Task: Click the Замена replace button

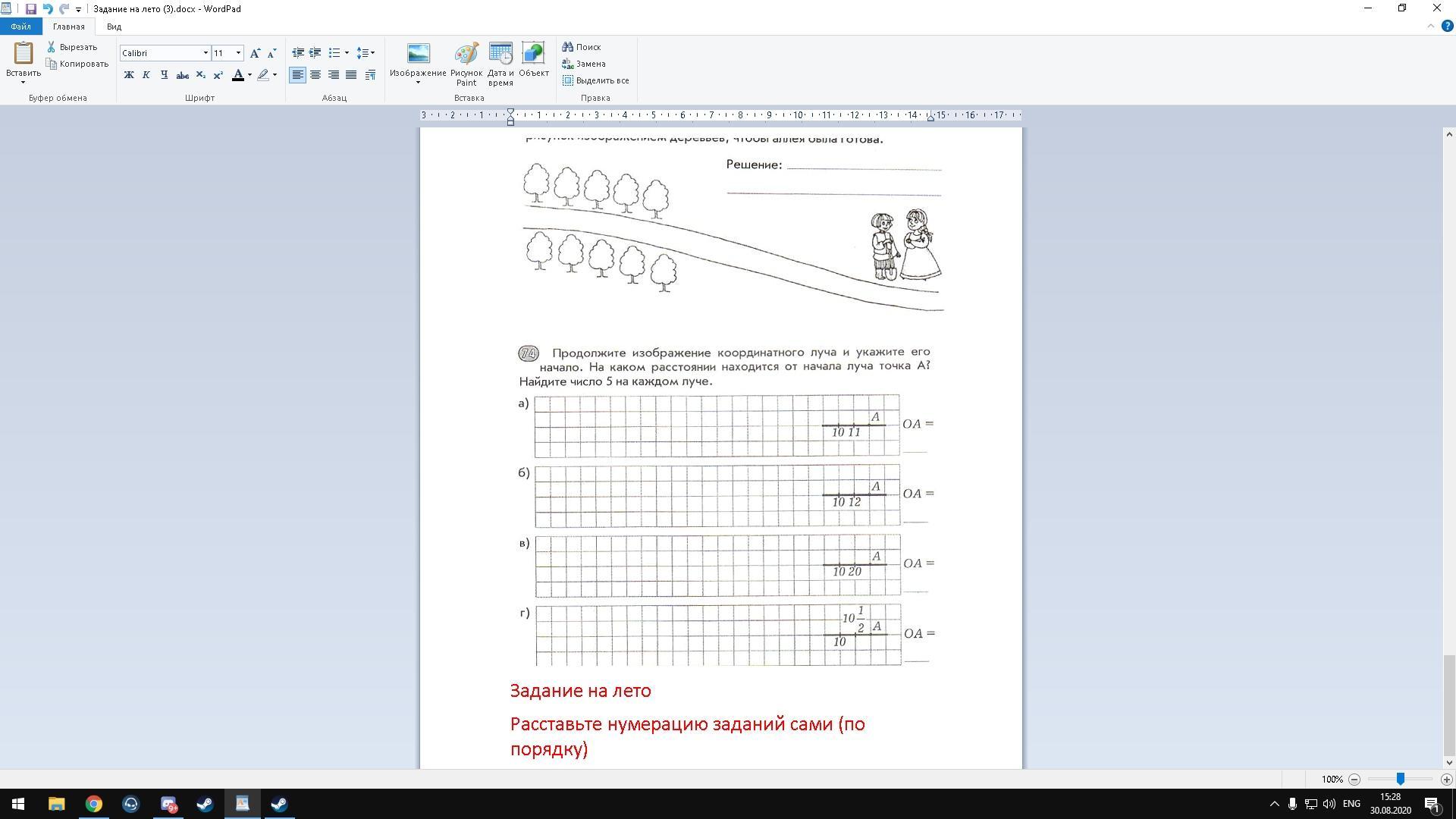Action: pos(583,64)
